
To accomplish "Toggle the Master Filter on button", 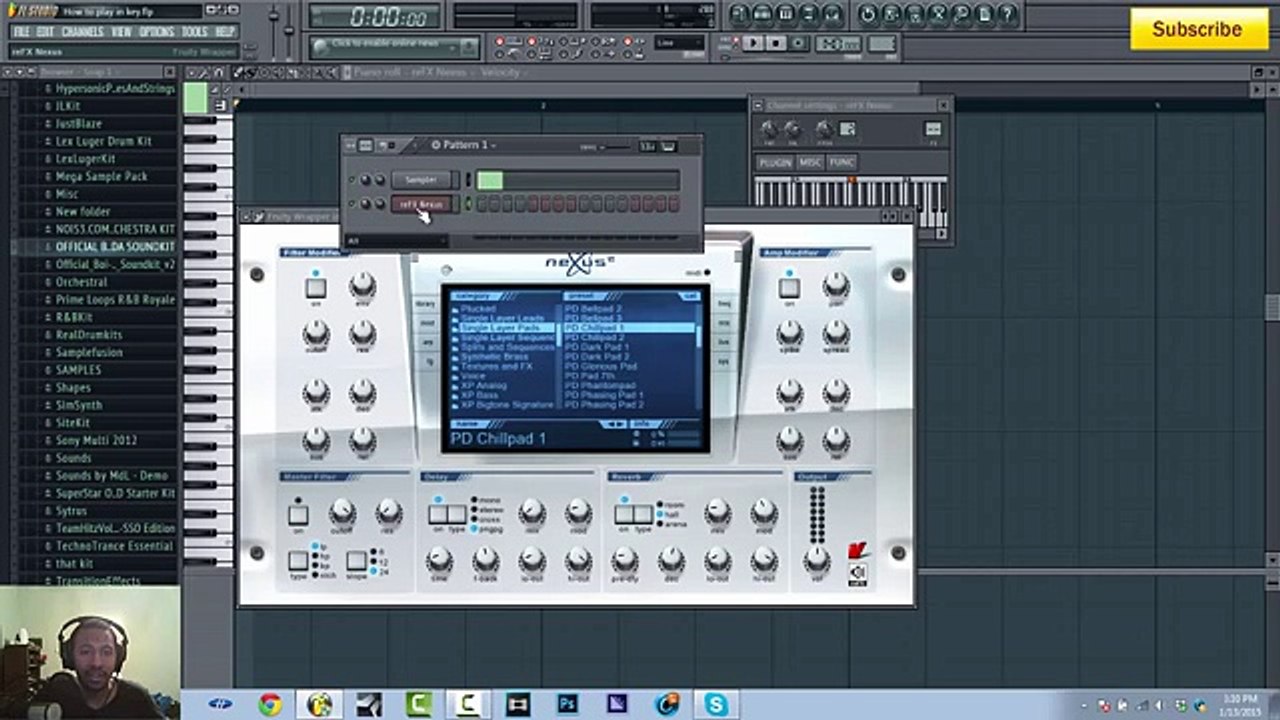I will (x=298, y=514).
